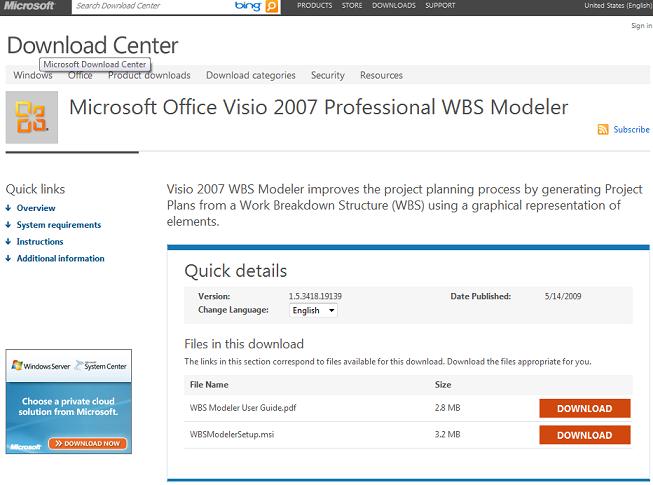Click Download Now on cloud ad
Image resolution: width=653 pixels, height=485 pixels.
(89, 443)
